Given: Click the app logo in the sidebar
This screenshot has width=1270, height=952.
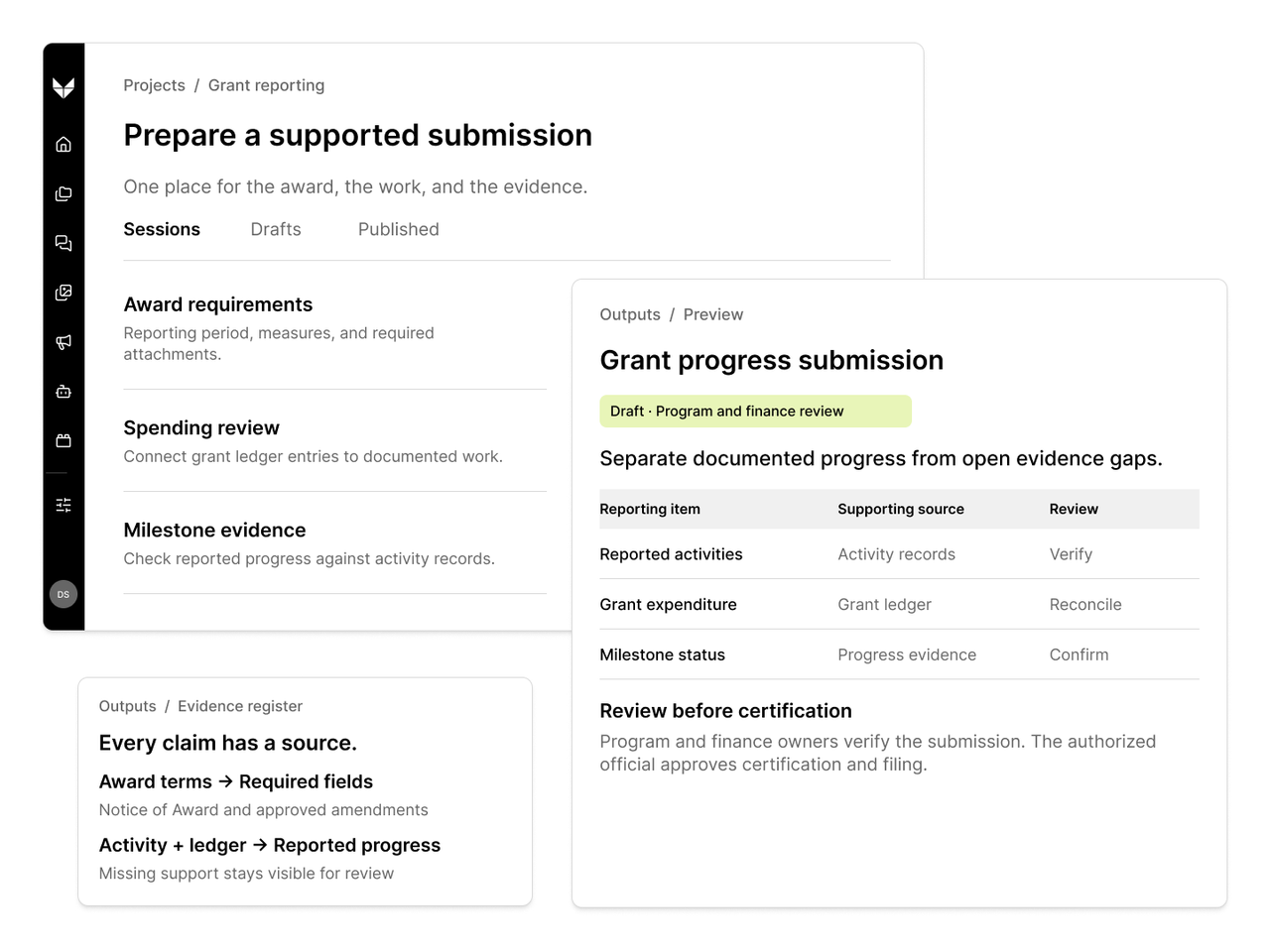Looking at the screenshot, I should 63,88.
